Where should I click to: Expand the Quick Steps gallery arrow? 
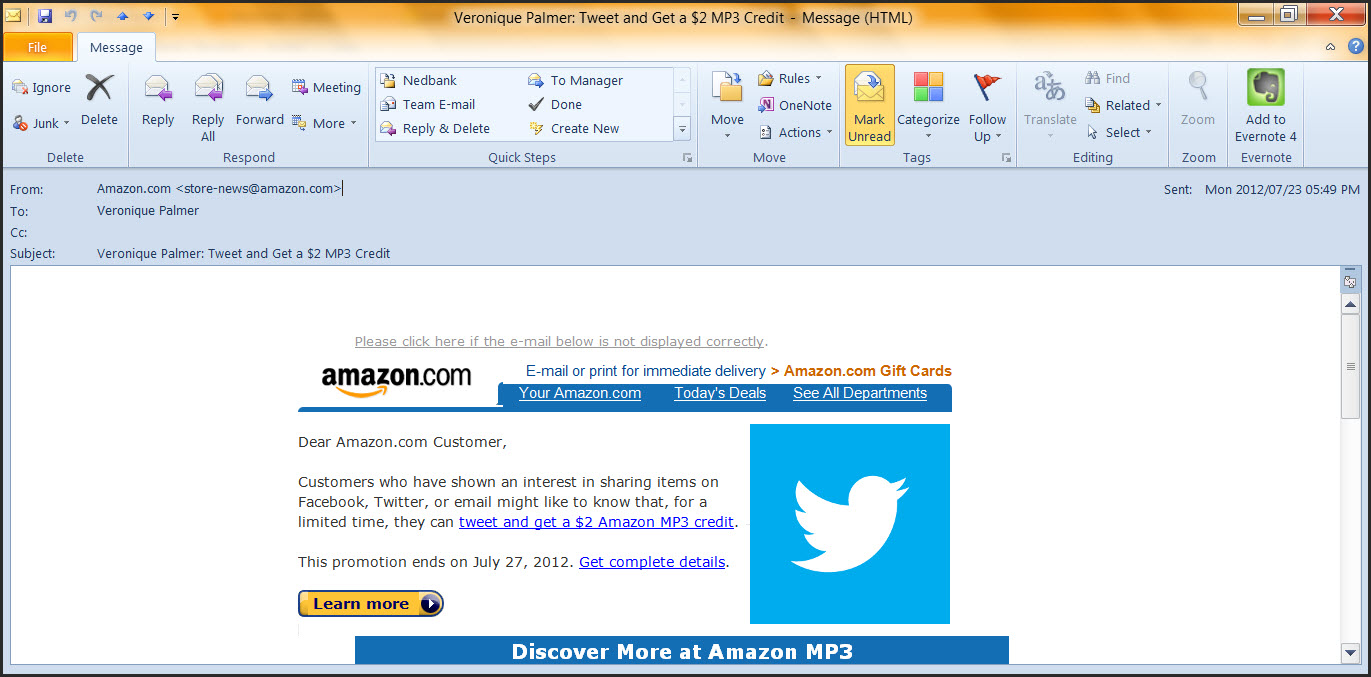coord(682,129)
